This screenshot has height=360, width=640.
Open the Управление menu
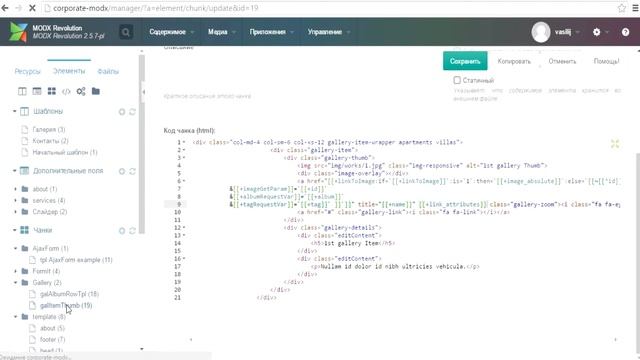[329, 32]
